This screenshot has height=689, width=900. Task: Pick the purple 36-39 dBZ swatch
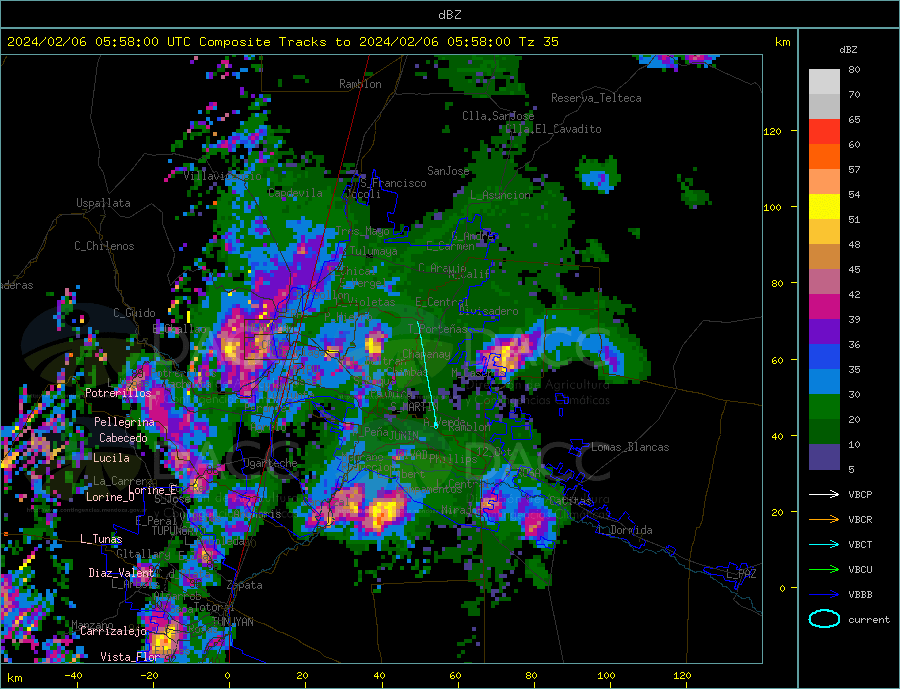[824, 332]
